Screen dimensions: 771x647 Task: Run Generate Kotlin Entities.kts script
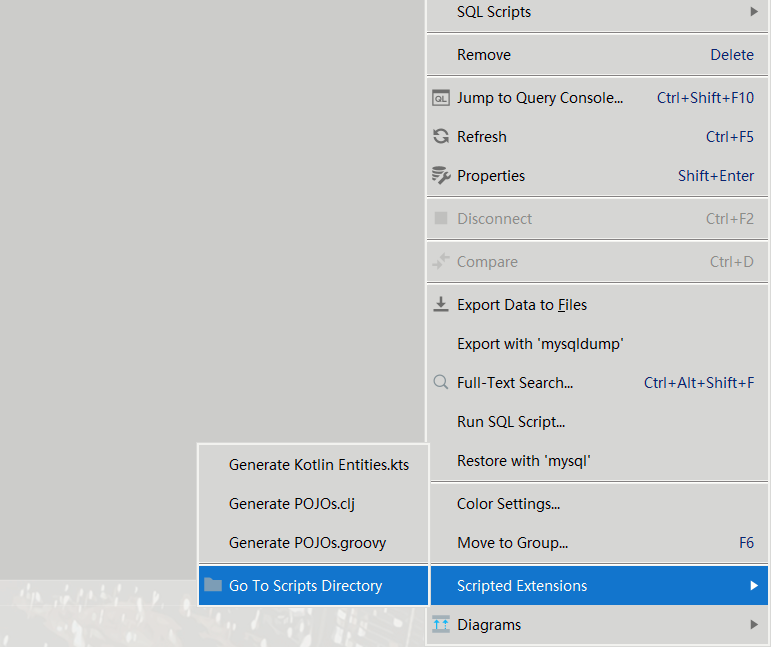point(318,465)
